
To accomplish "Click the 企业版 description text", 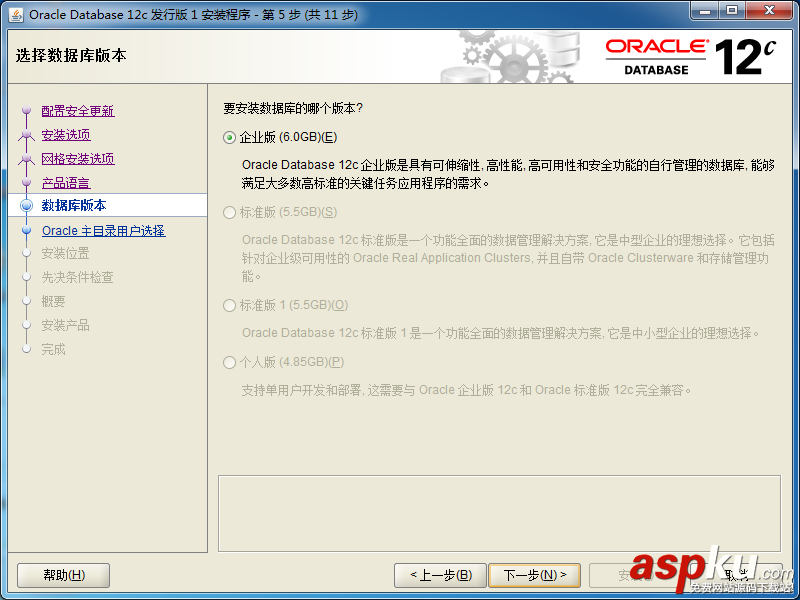I will pos(508,174).
